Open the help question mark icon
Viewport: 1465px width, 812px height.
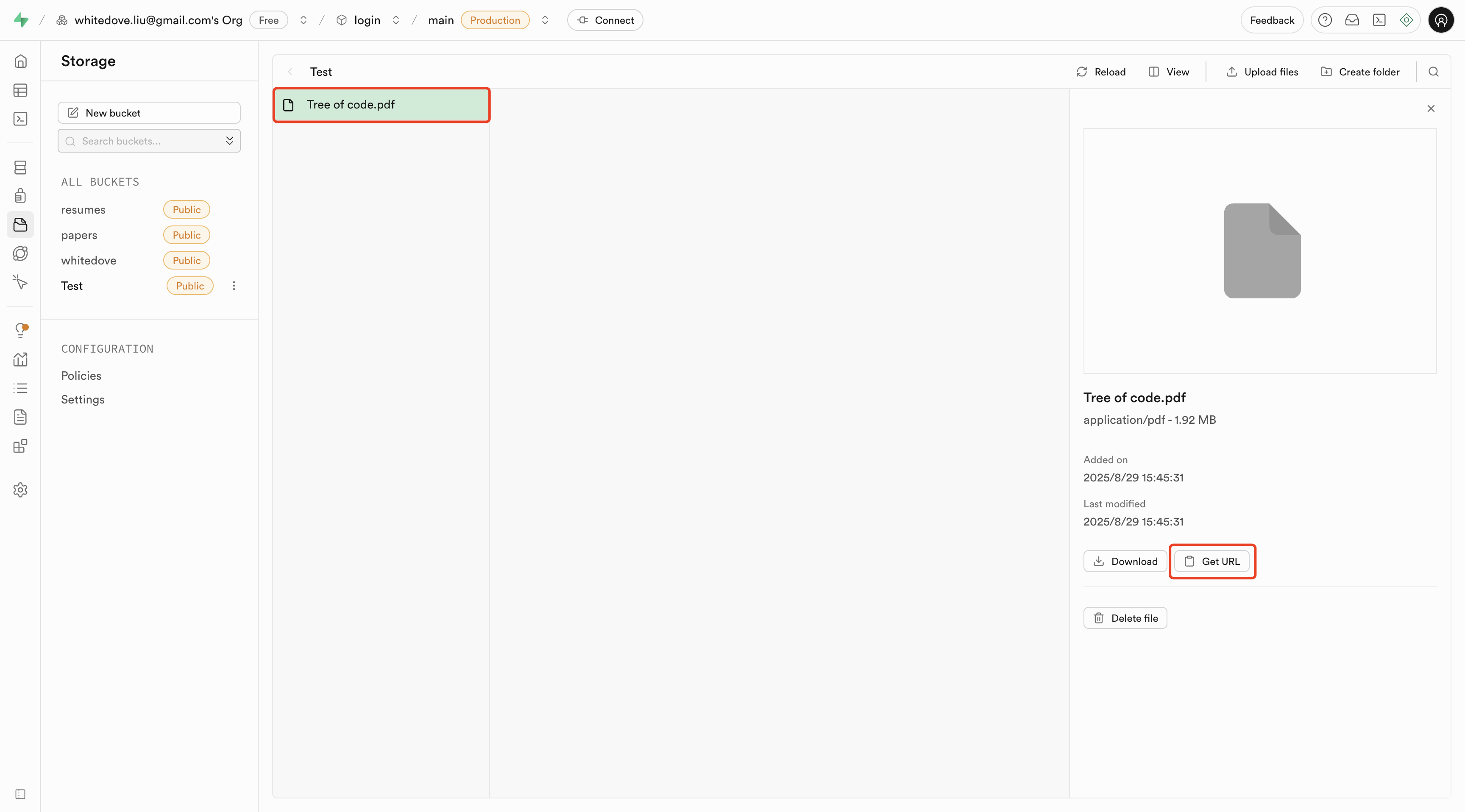coord(1325,20)
